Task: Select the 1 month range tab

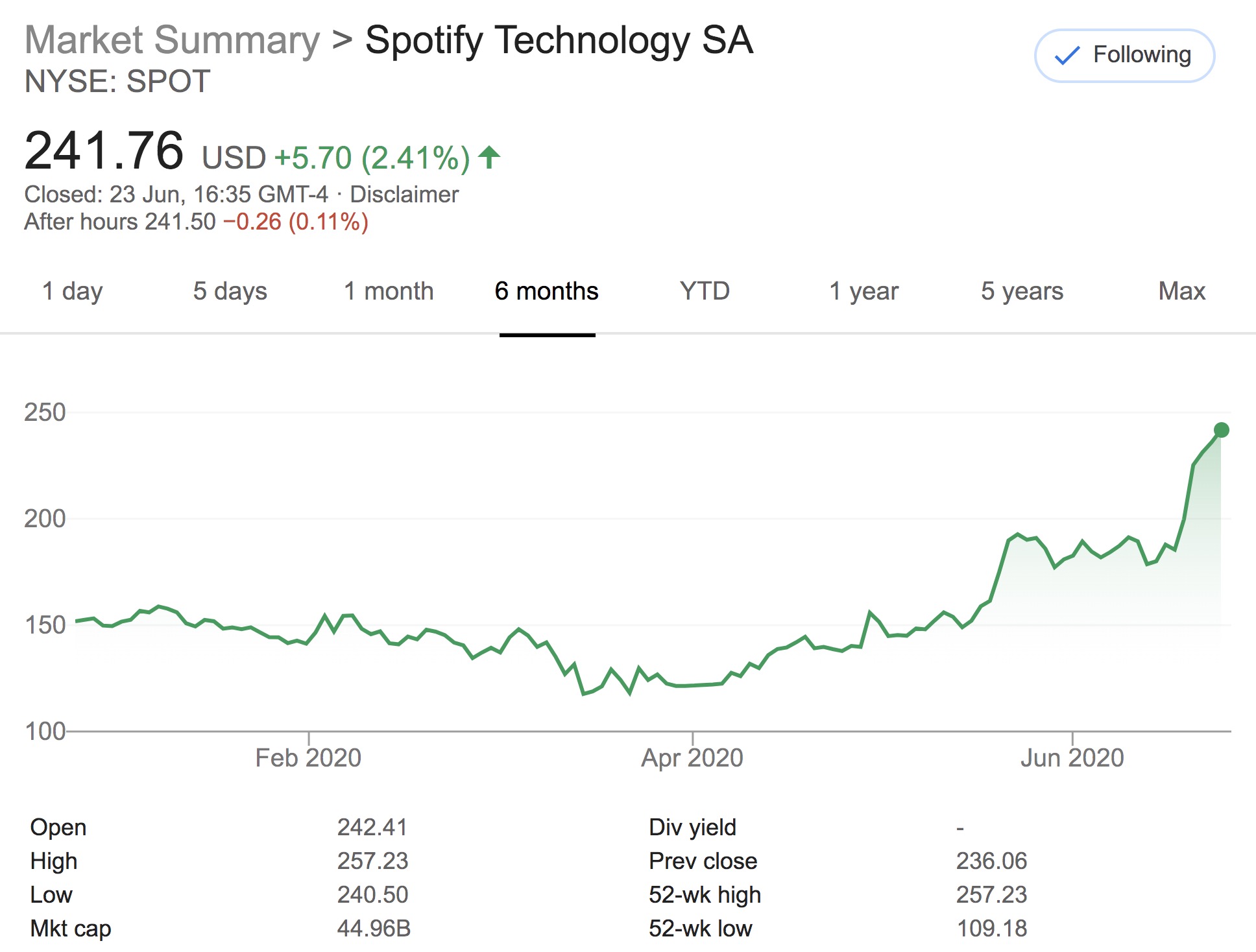Action: 388,291
